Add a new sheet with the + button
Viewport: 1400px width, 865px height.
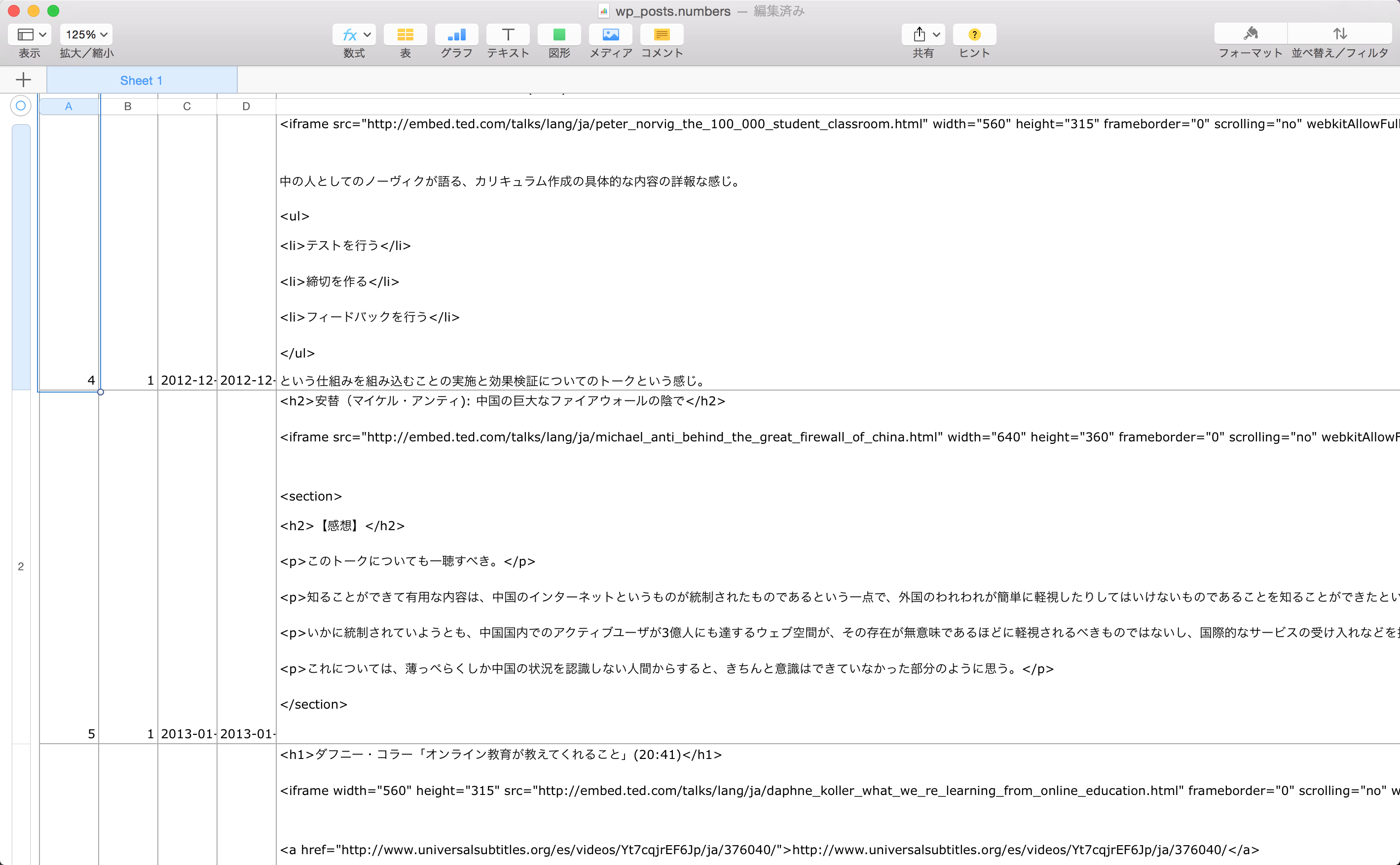23,79
